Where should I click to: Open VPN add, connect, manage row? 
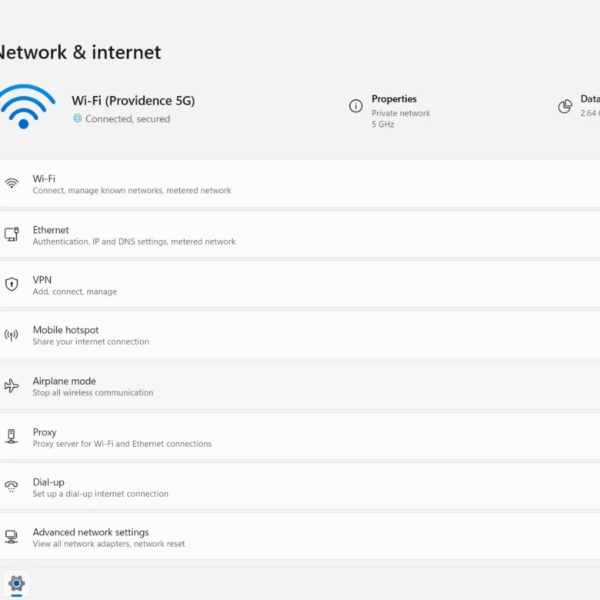pos(300,285)
